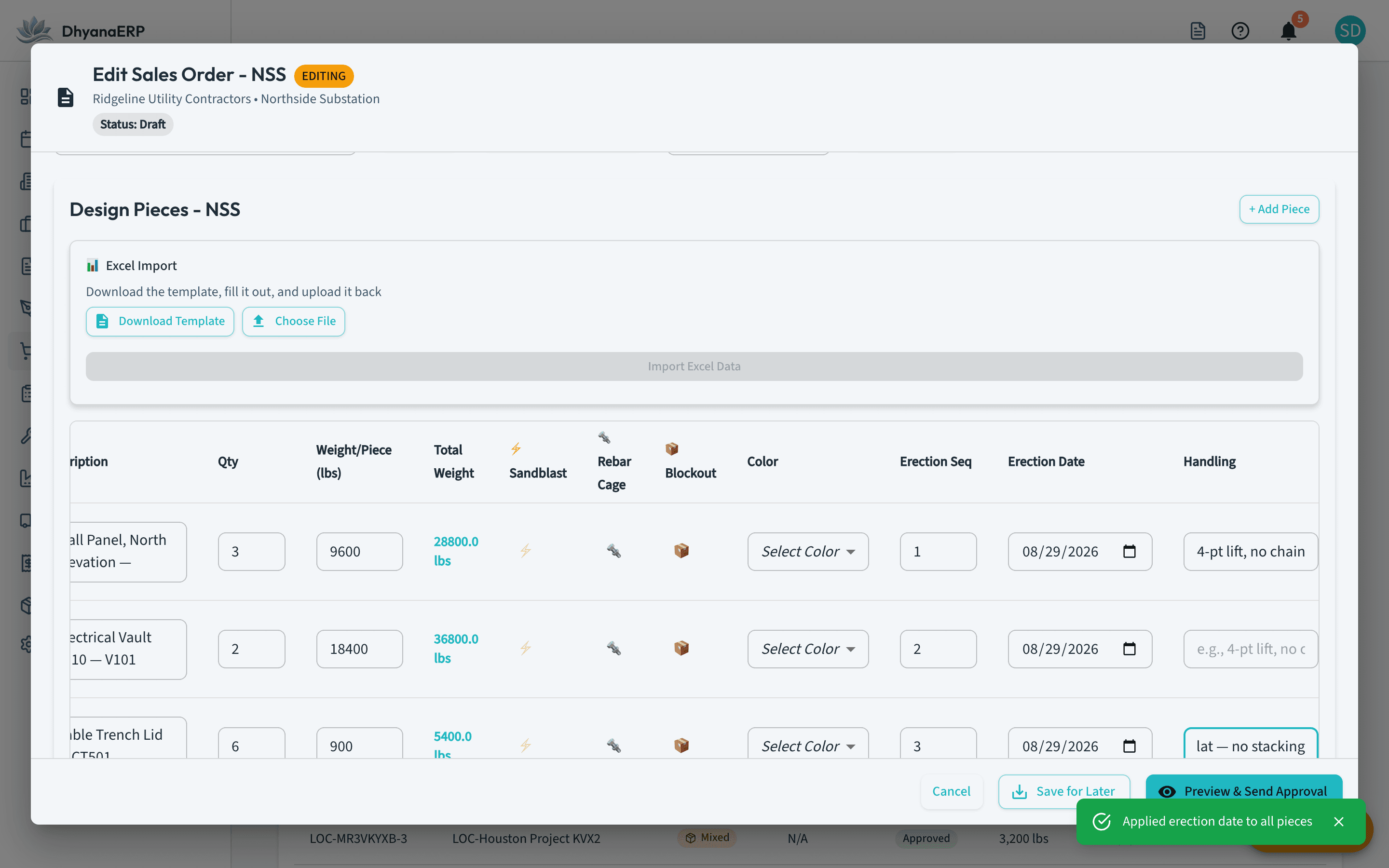Toggle Sandblast for the Wall Panel row
The width and height of the screenshot is (1389, 868).
pyautogui.click(x=525, y=551)
